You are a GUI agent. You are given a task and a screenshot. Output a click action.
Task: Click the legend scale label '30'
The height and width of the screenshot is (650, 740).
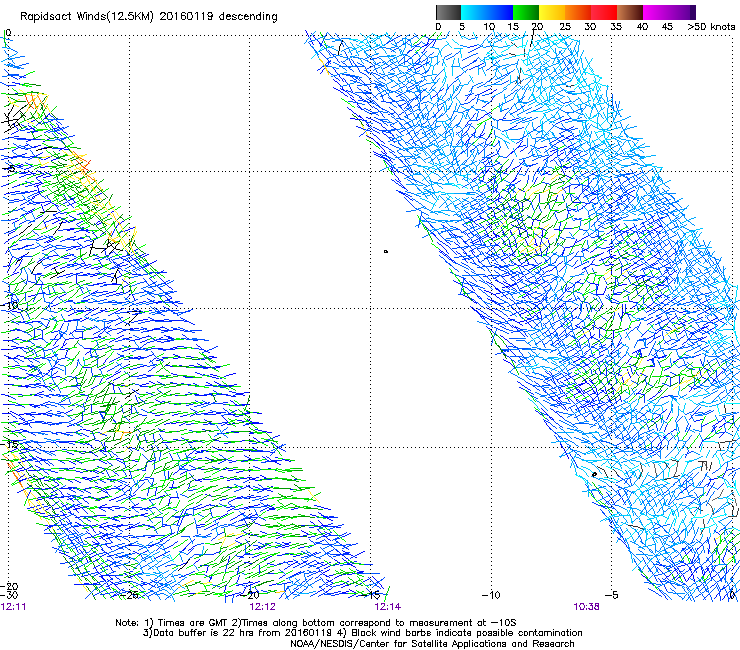click(x=590, y=27)
